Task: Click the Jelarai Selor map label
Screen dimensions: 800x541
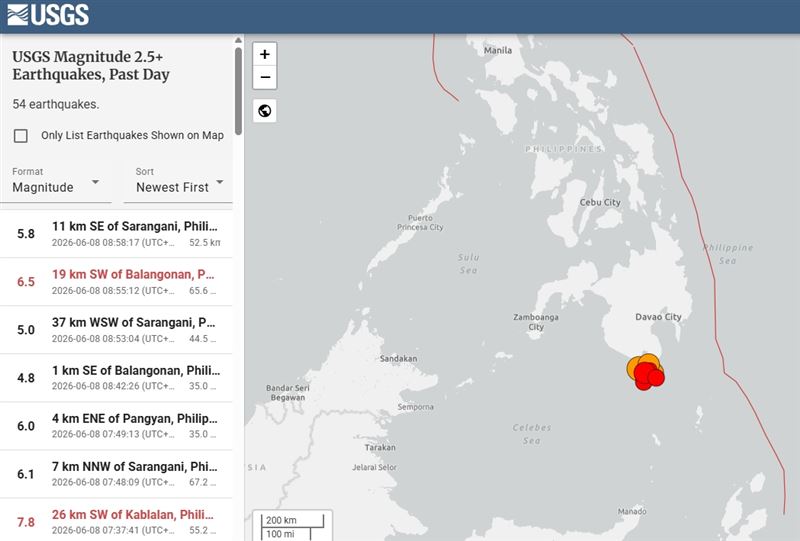Action: pos(374,467)
